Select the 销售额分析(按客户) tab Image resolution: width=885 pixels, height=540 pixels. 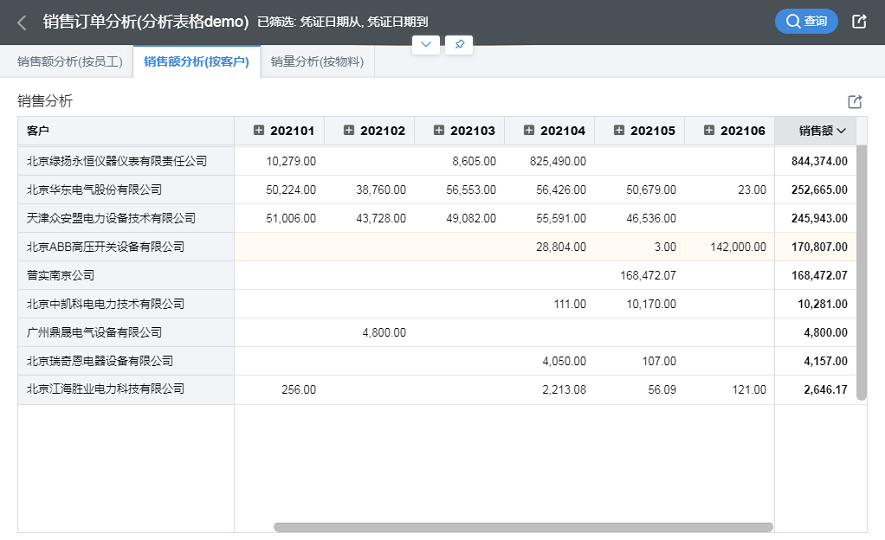tap(196, 62)
